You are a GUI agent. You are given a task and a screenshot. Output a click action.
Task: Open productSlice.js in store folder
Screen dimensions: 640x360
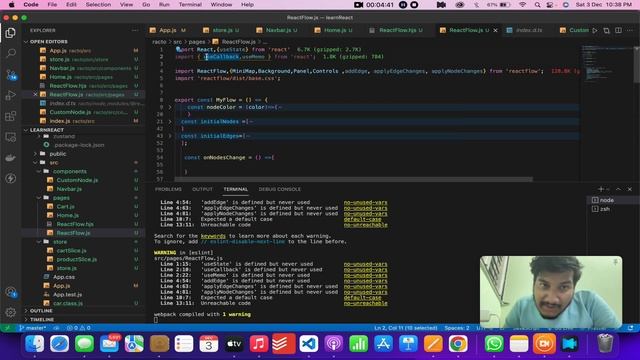coord(77,260)
